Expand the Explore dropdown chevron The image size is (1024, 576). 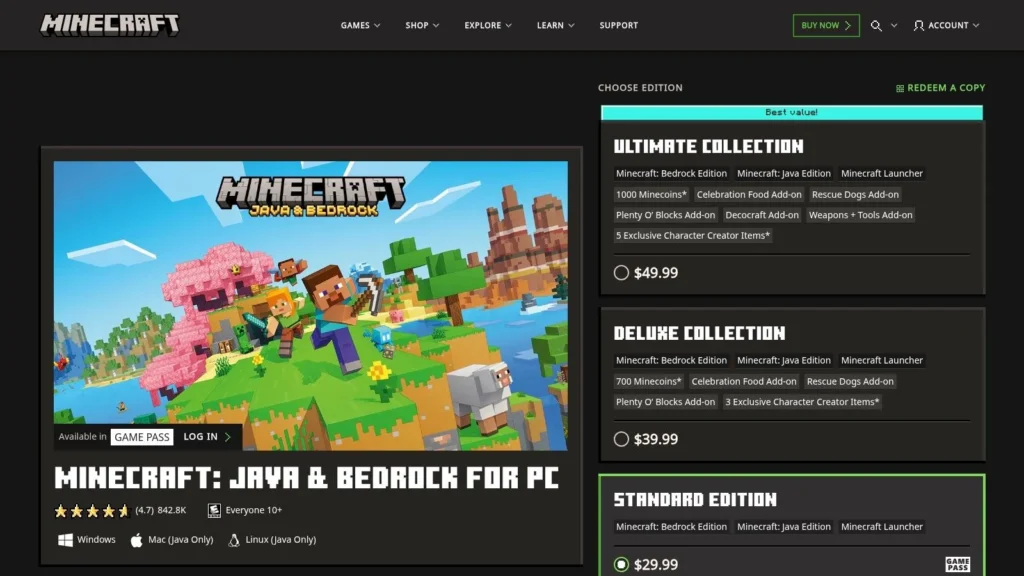(x=508, y=25)
